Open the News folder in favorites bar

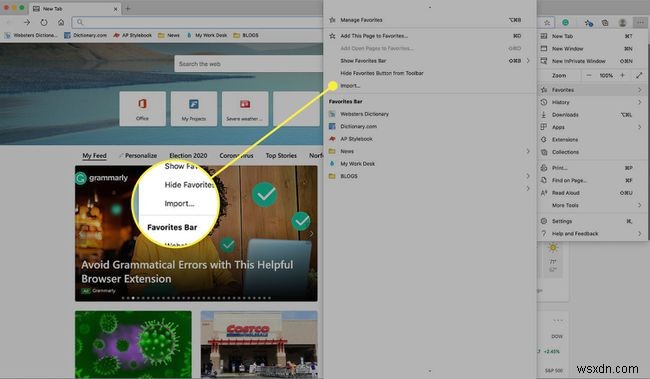pos(169,35)
